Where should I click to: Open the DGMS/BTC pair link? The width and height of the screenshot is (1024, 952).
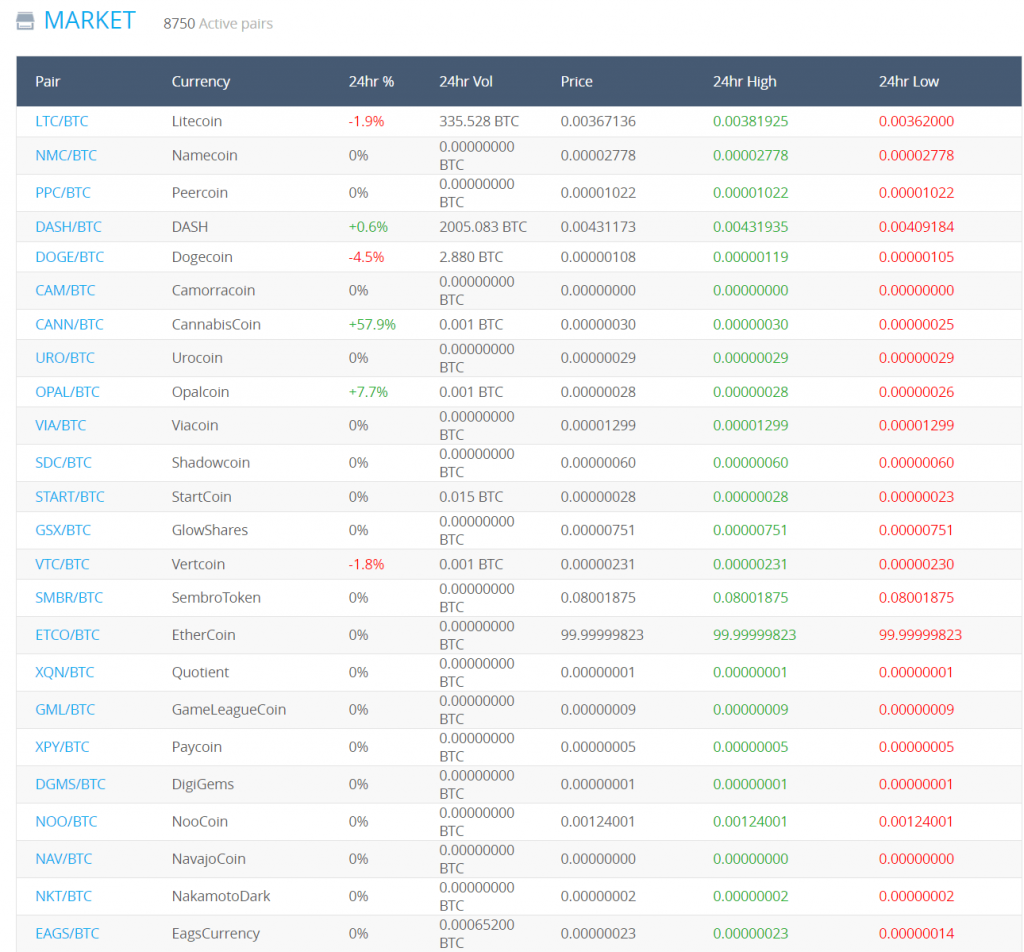tap(71, 784)
